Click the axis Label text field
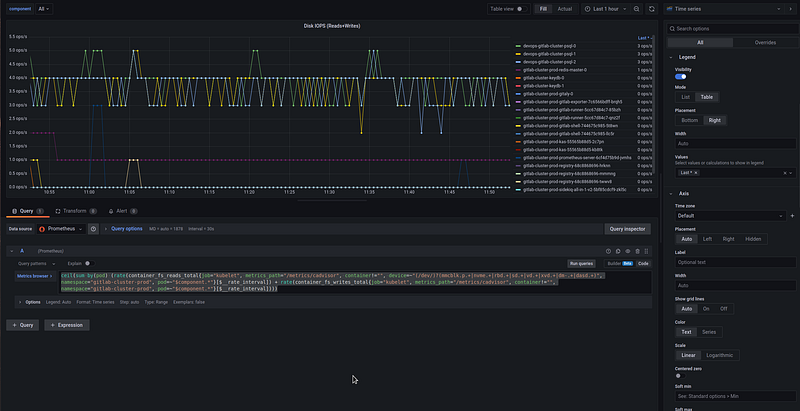Screen dimensions: 800x411 pyautogui.click(x=735, y=262)
